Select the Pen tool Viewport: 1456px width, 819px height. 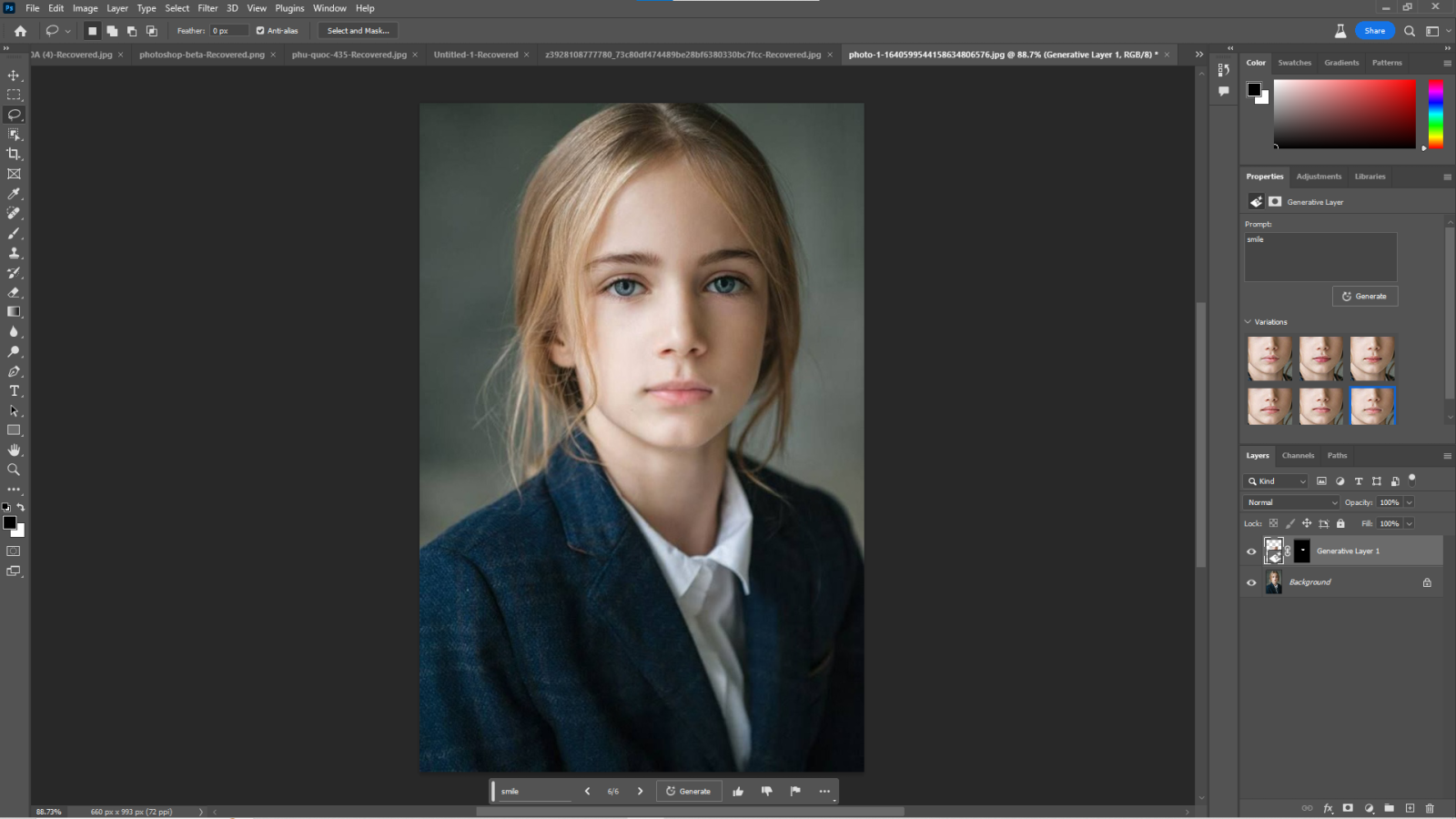point(14,371)
